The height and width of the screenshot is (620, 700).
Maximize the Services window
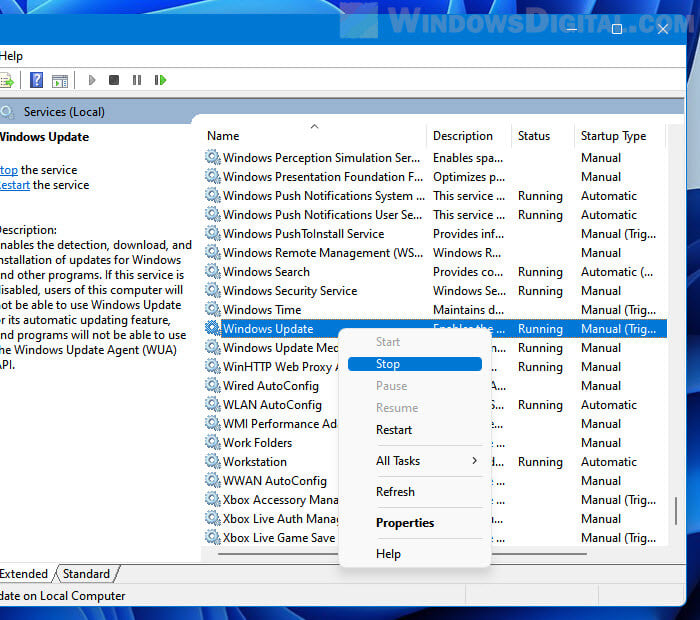click(x=617, y=29)
